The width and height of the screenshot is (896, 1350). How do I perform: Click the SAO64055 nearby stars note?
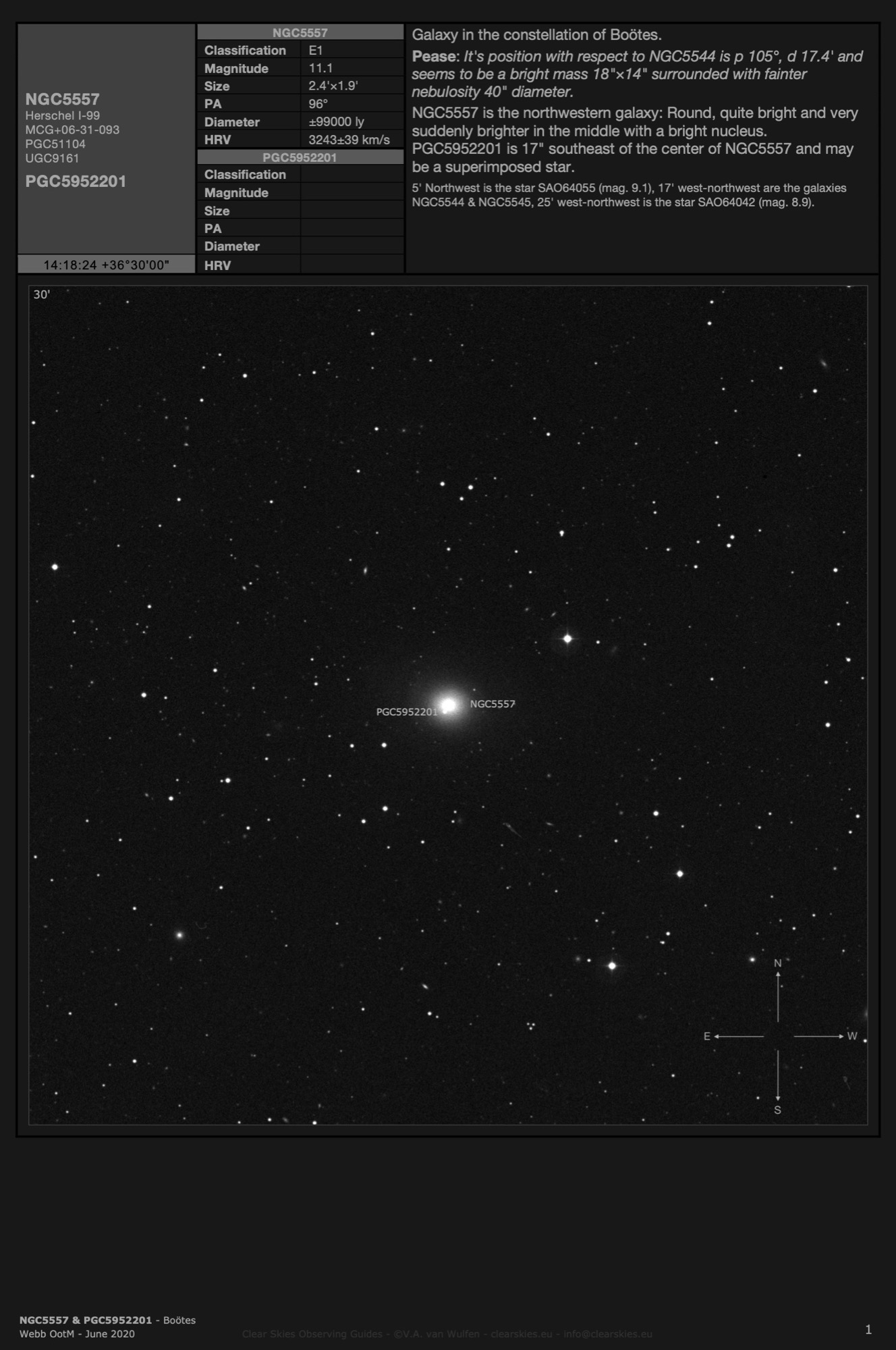pos(629,195)
